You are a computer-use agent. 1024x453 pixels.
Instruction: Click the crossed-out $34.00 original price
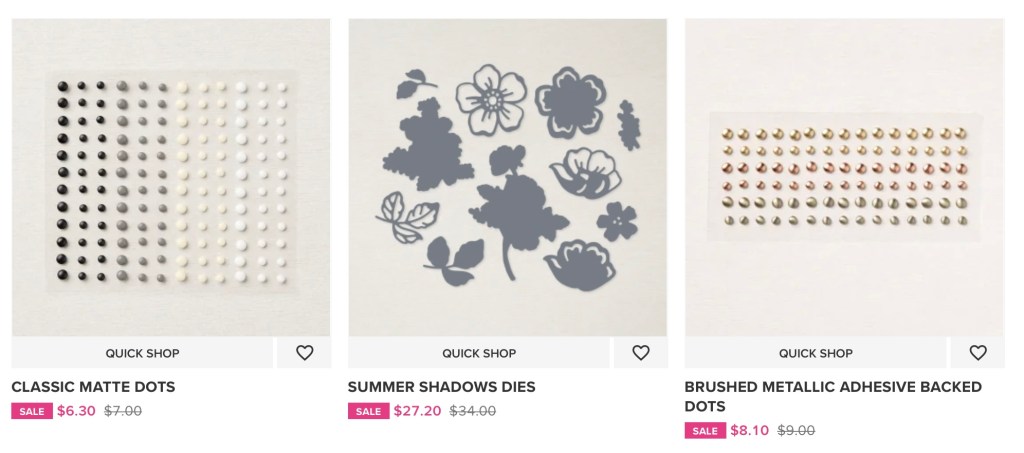pos(472,411)
